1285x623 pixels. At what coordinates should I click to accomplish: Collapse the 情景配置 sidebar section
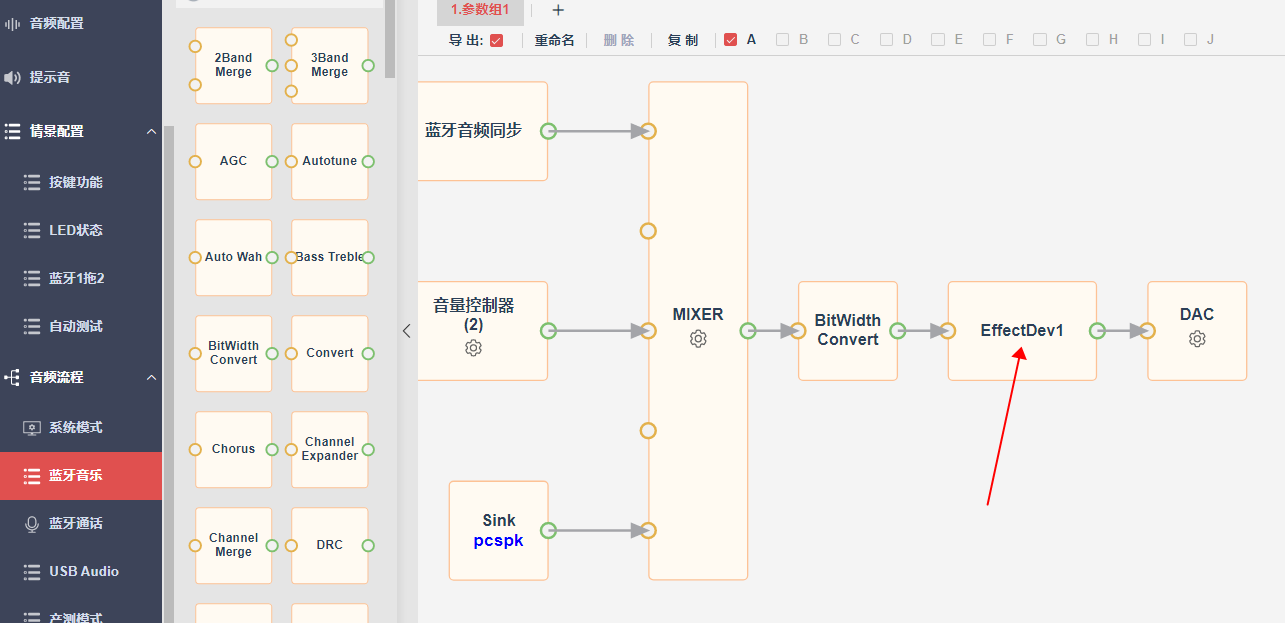(x=151, y=131)
